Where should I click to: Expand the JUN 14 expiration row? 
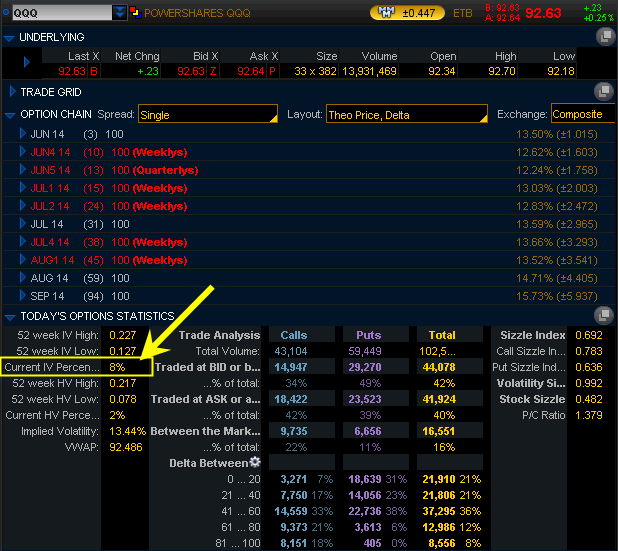click(x=23, y=134)
